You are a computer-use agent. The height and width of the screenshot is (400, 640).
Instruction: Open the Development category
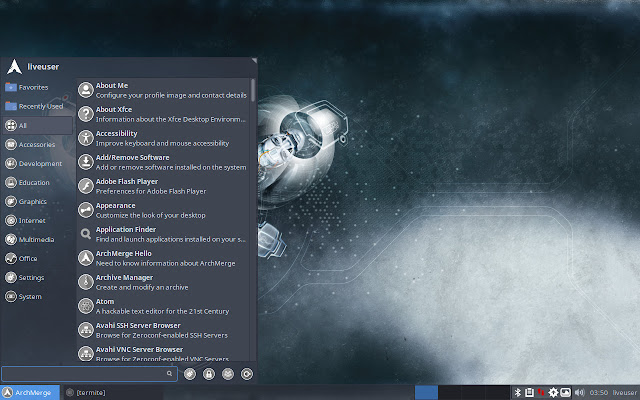click(x=38, y=163)
